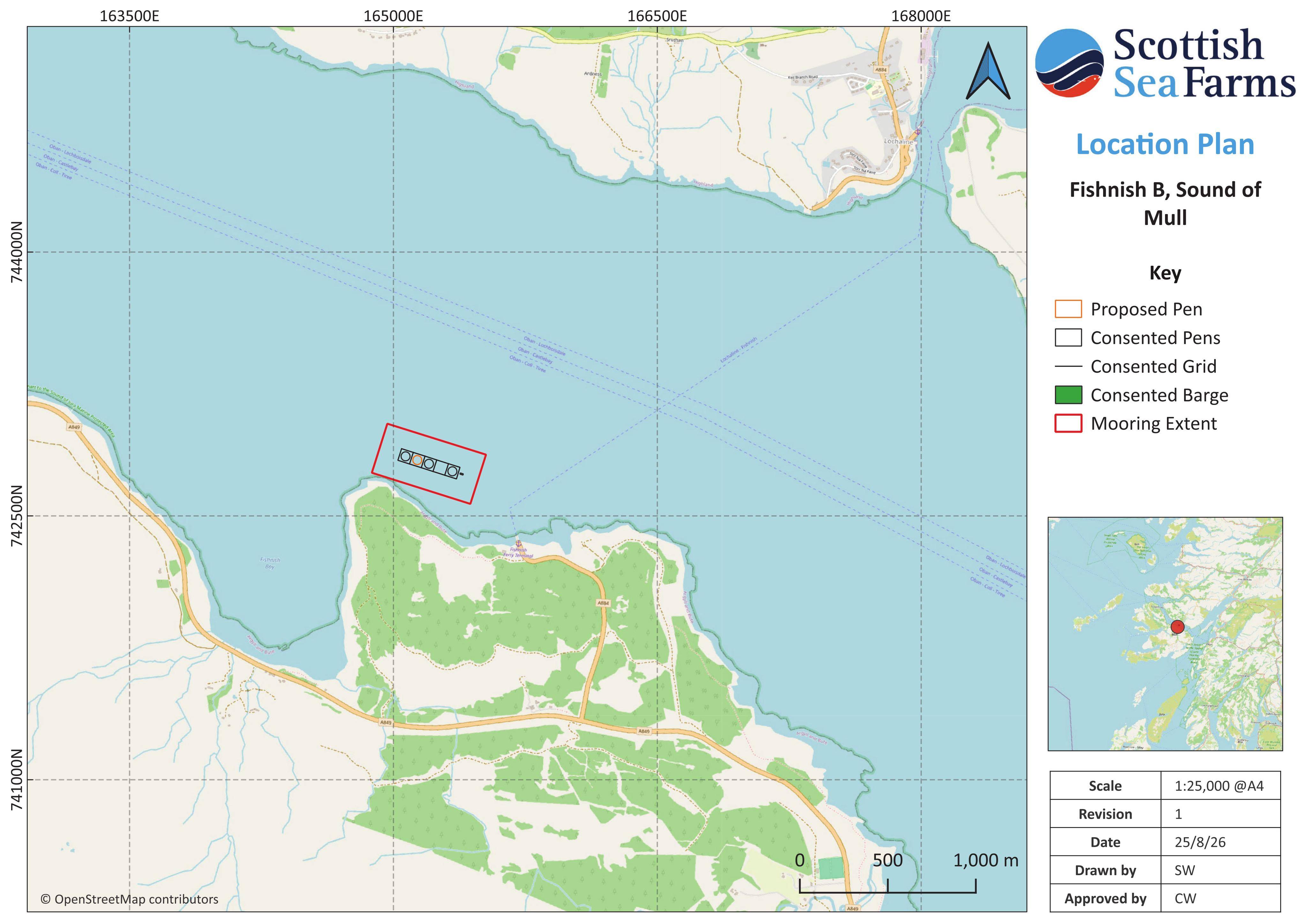
Task: Click the '500' scale bar label
Action: pos(887,860)
